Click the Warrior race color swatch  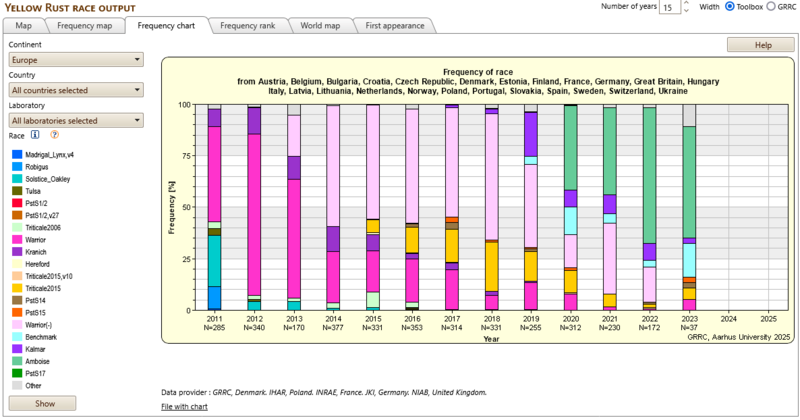16,240
